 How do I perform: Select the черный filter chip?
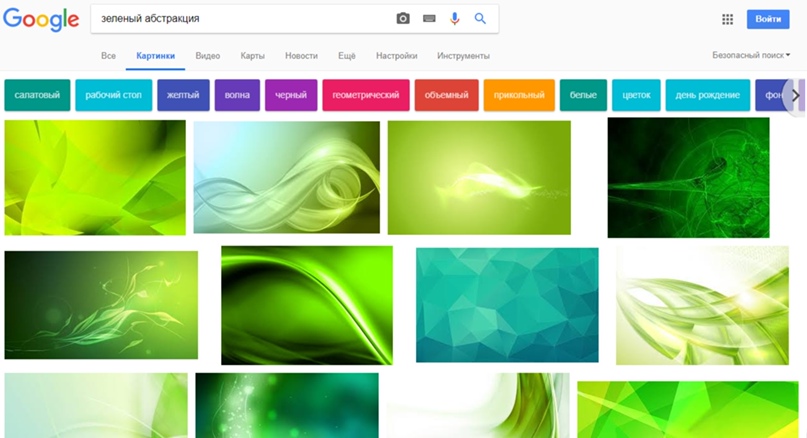pyautogui.click(x=291, y=95)
